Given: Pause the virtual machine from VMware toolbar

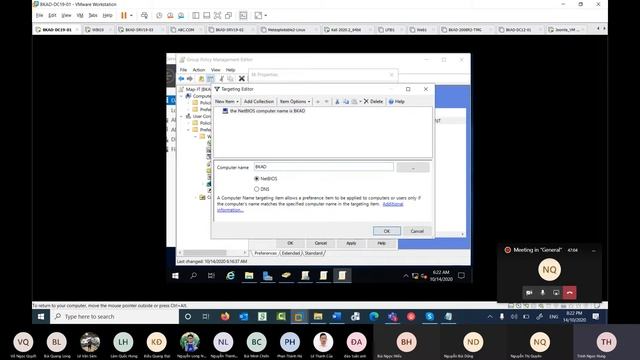Looking at the screenshot, I should [124, 16].
